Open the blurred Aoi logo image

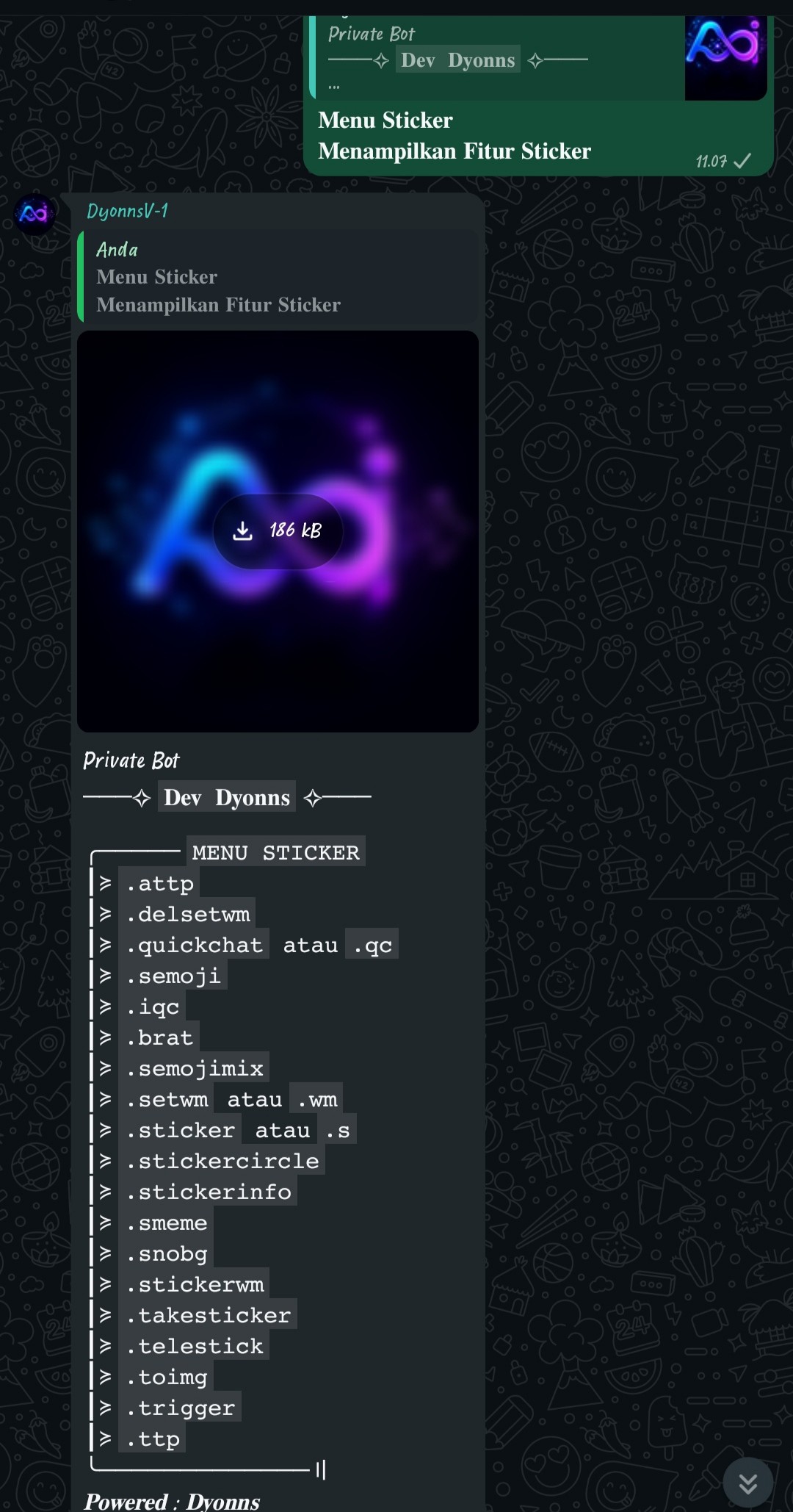click(278, 531)
